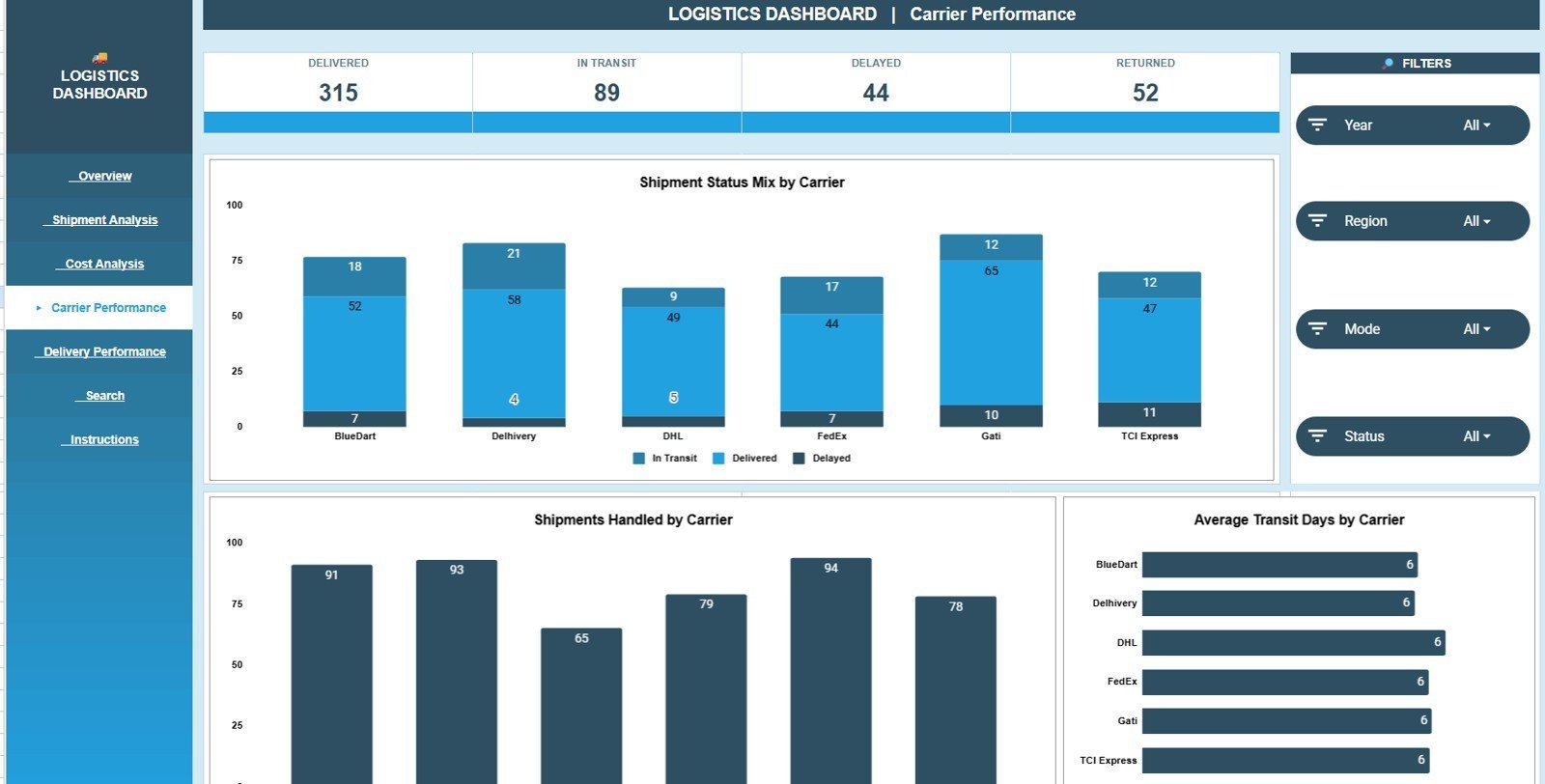Click the Shipment Status Mix by Carrier title
Viewport: 1545px width, 784px height.
click(742, 182)
